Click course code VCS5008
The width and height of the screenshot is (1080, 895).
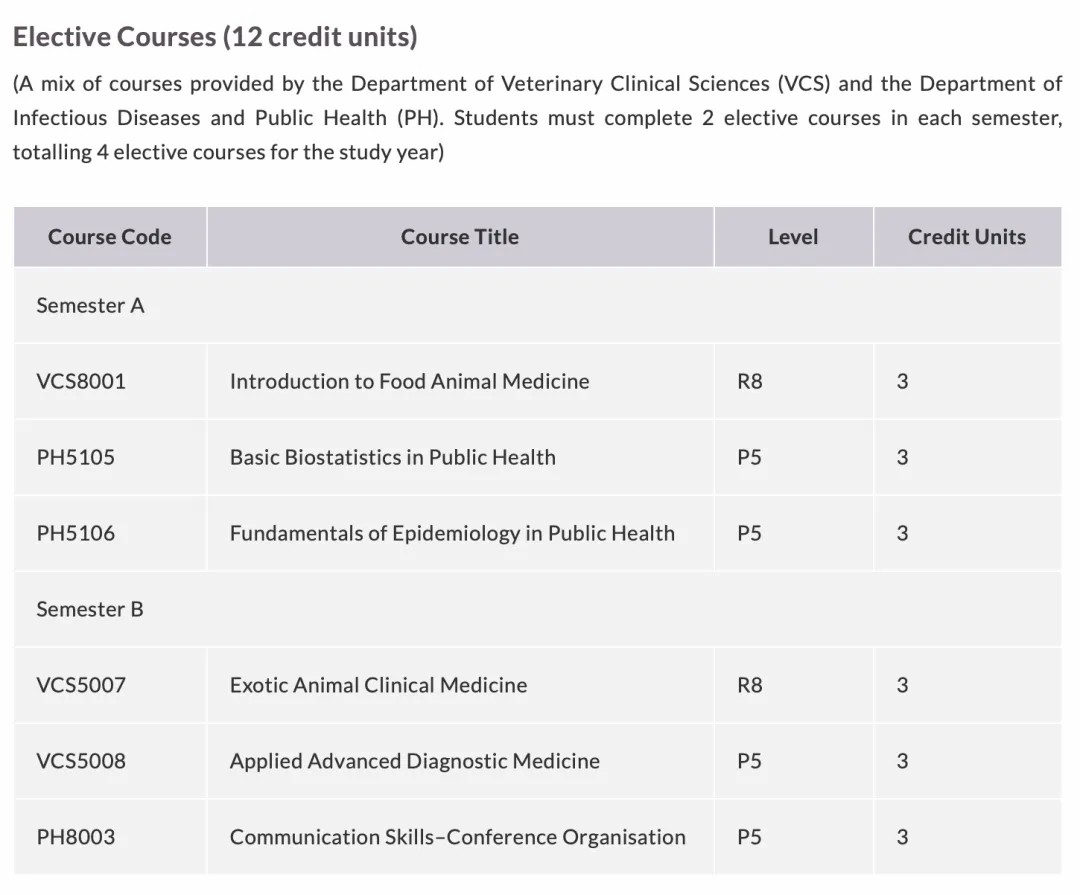click(x=81, y=761)
